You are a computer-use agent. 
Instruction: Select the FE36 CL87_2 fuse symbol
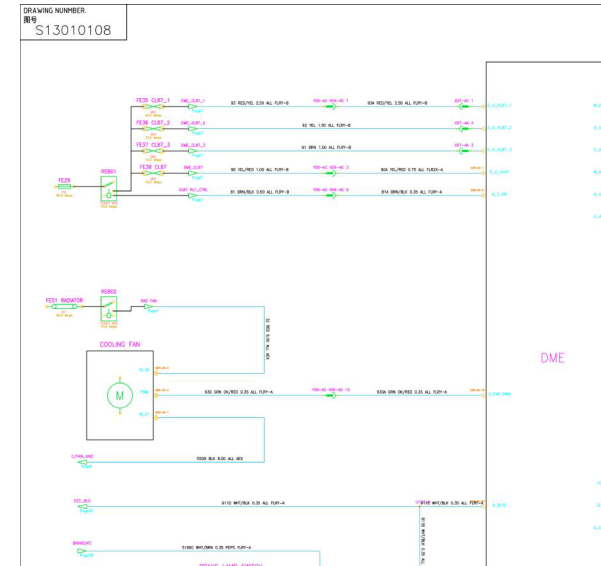click(153, 129)
